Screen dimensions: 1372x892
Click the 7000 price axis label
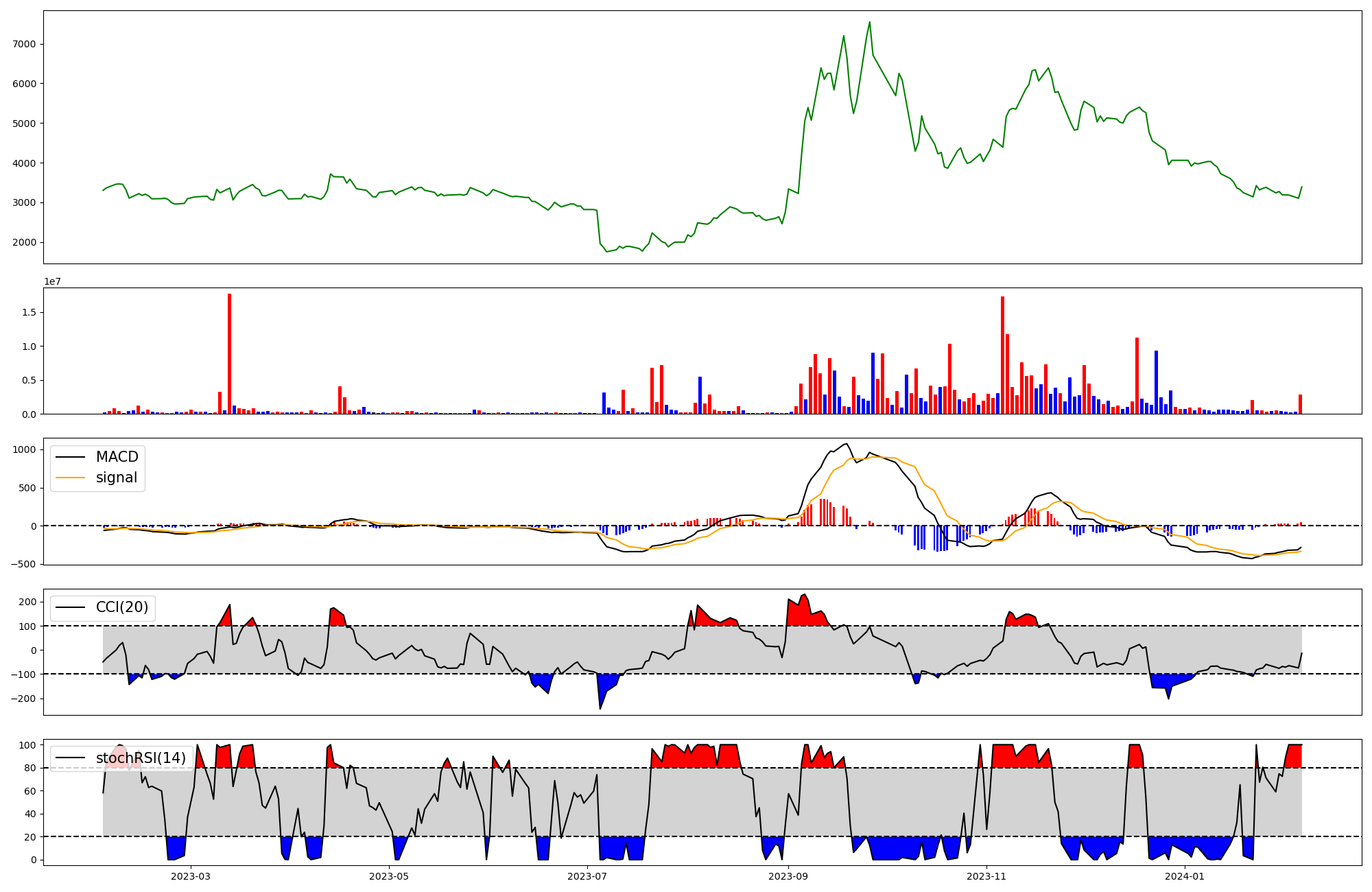24,44
